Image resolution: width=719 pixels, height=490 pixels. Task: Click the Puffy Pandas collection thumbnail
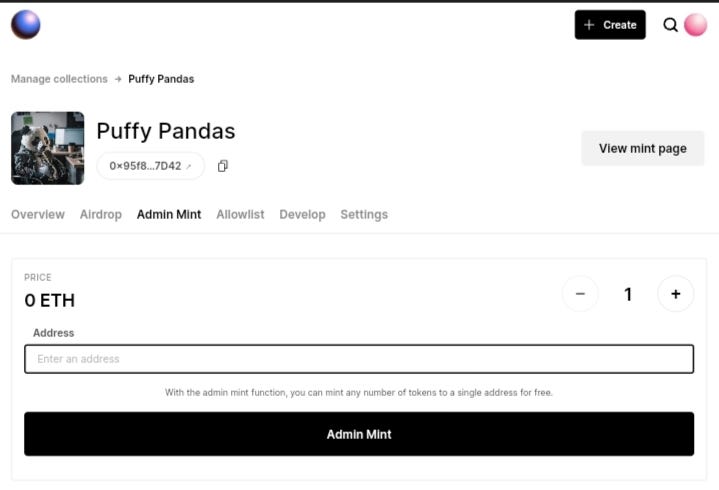[47, 148]
